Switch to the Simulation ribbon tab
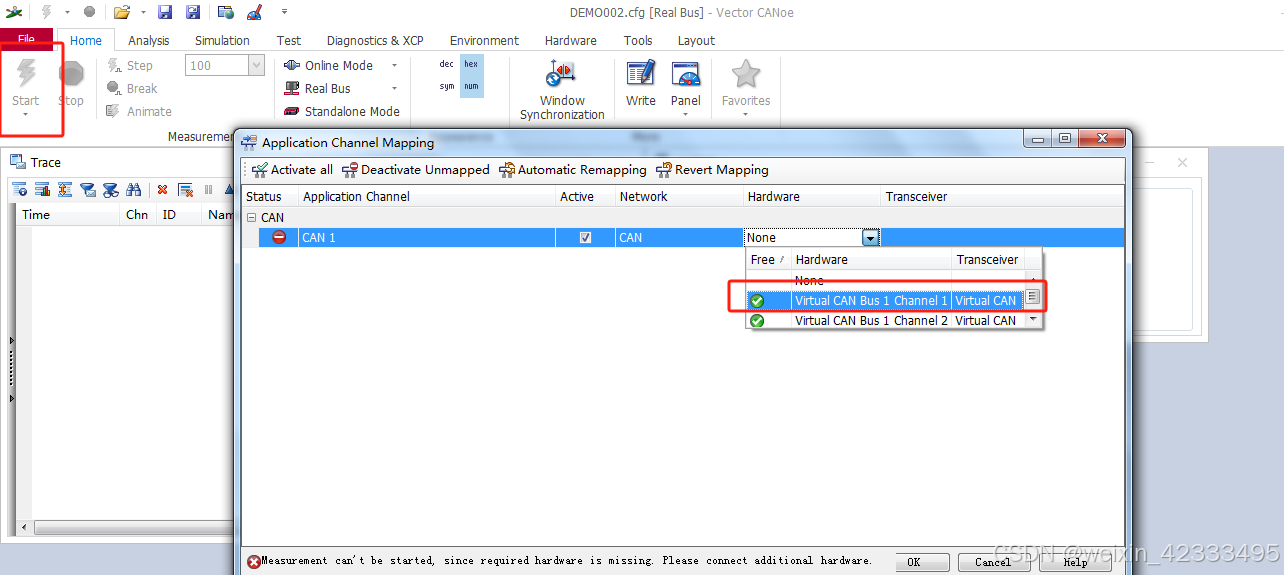1284x575 pixels. (222, 41)
